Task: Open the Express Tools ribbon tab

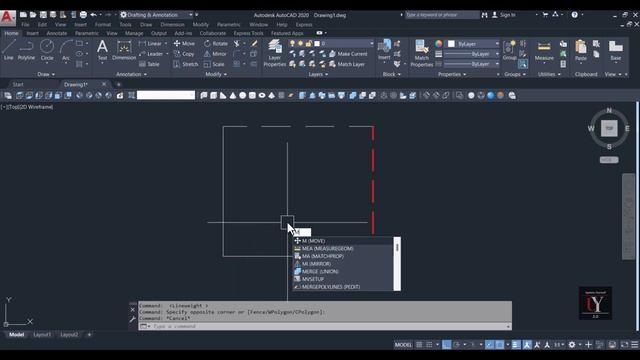Action: [x=248, y=33]
